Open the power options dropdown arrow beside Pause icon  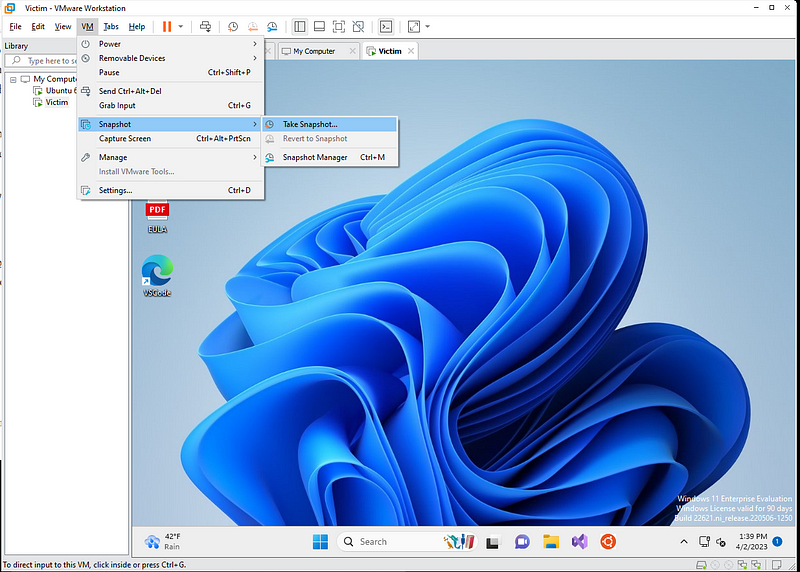[181, 27]
